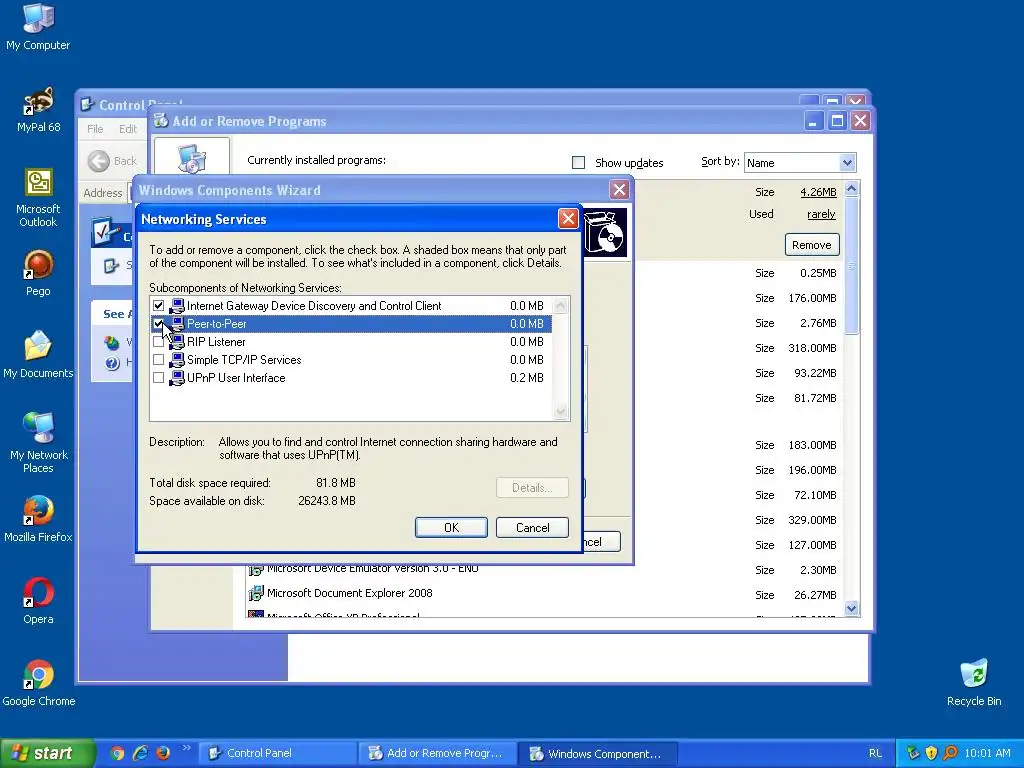This screenshot has width=1024, height=768.
Task: Select UPnP User Interface row text
Action: pos(236,377)
